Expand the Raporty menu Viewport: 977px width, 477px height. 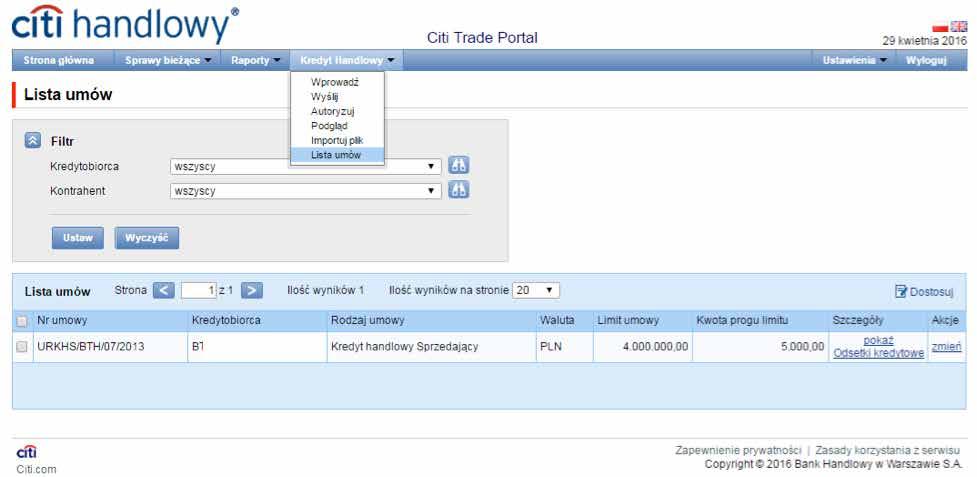coord(255,60)
